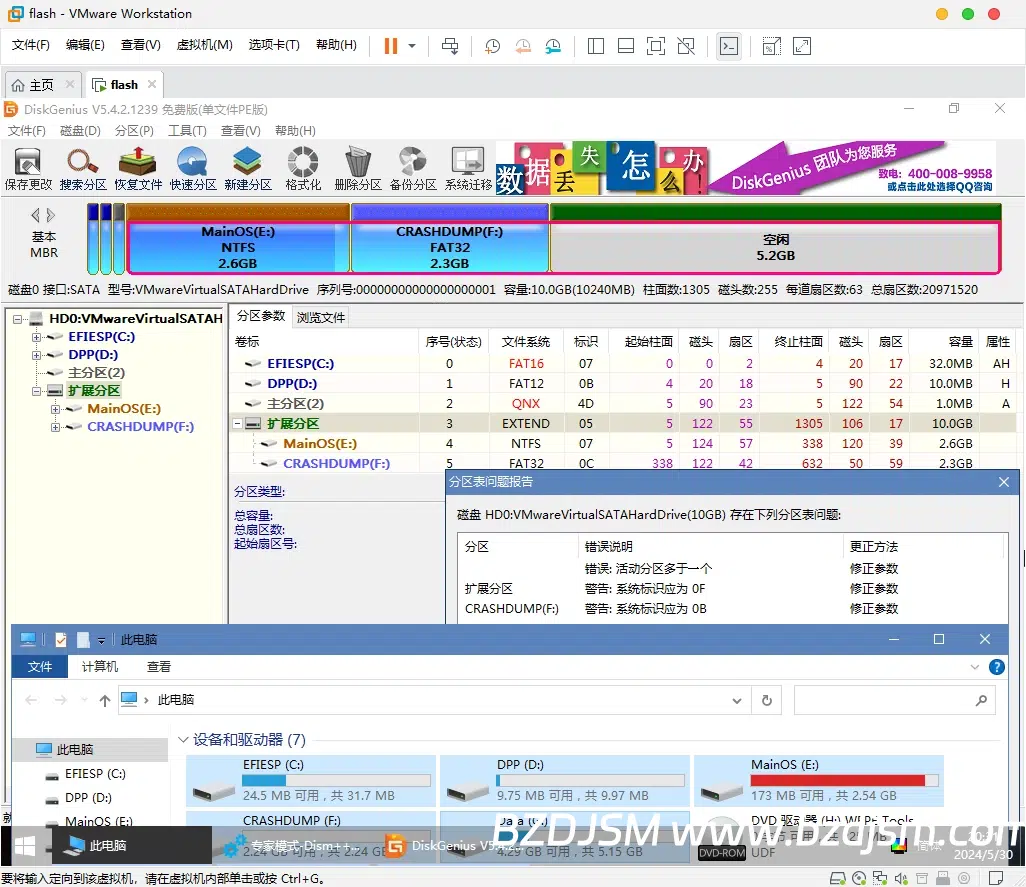The width and height of the screenshot is (1026, 887).
Task: Open MainOS (E:) drive tile in Explorer
Action: [819, 781]
